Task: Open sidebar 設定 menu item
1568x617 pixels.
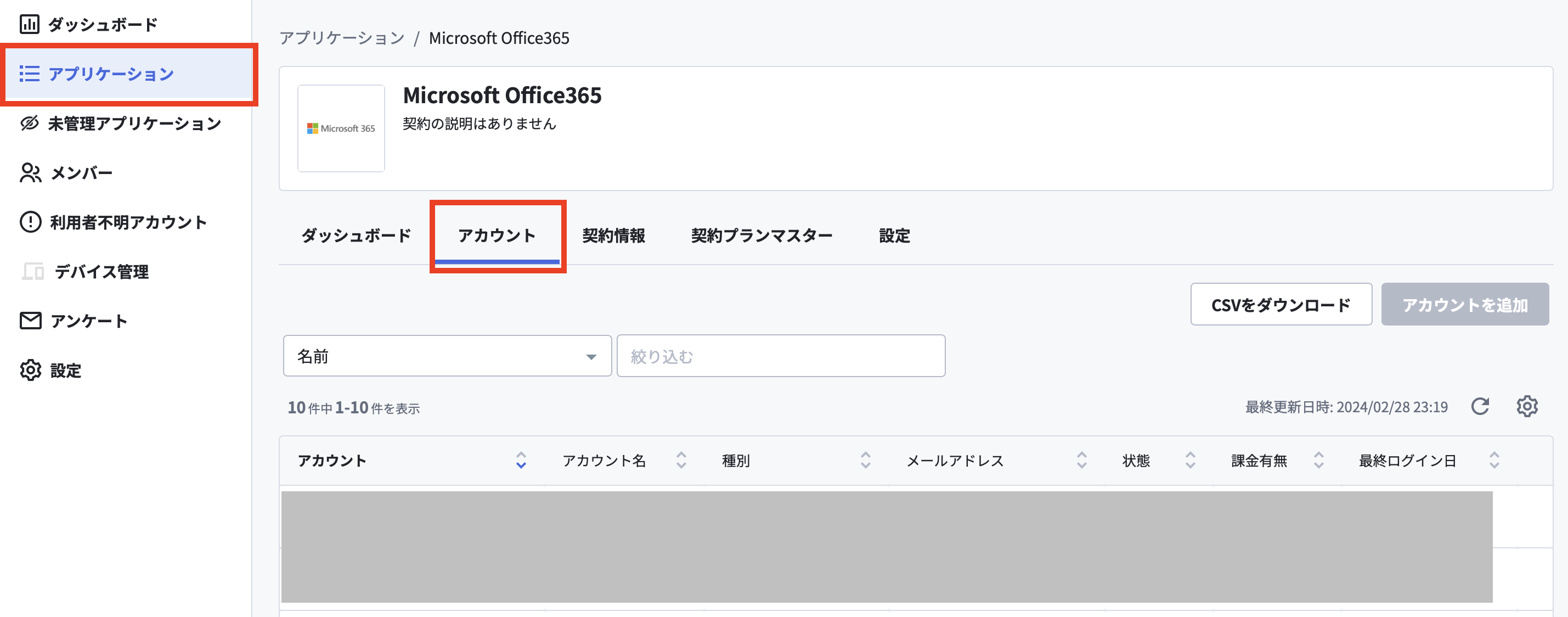Action: (66, 371)
